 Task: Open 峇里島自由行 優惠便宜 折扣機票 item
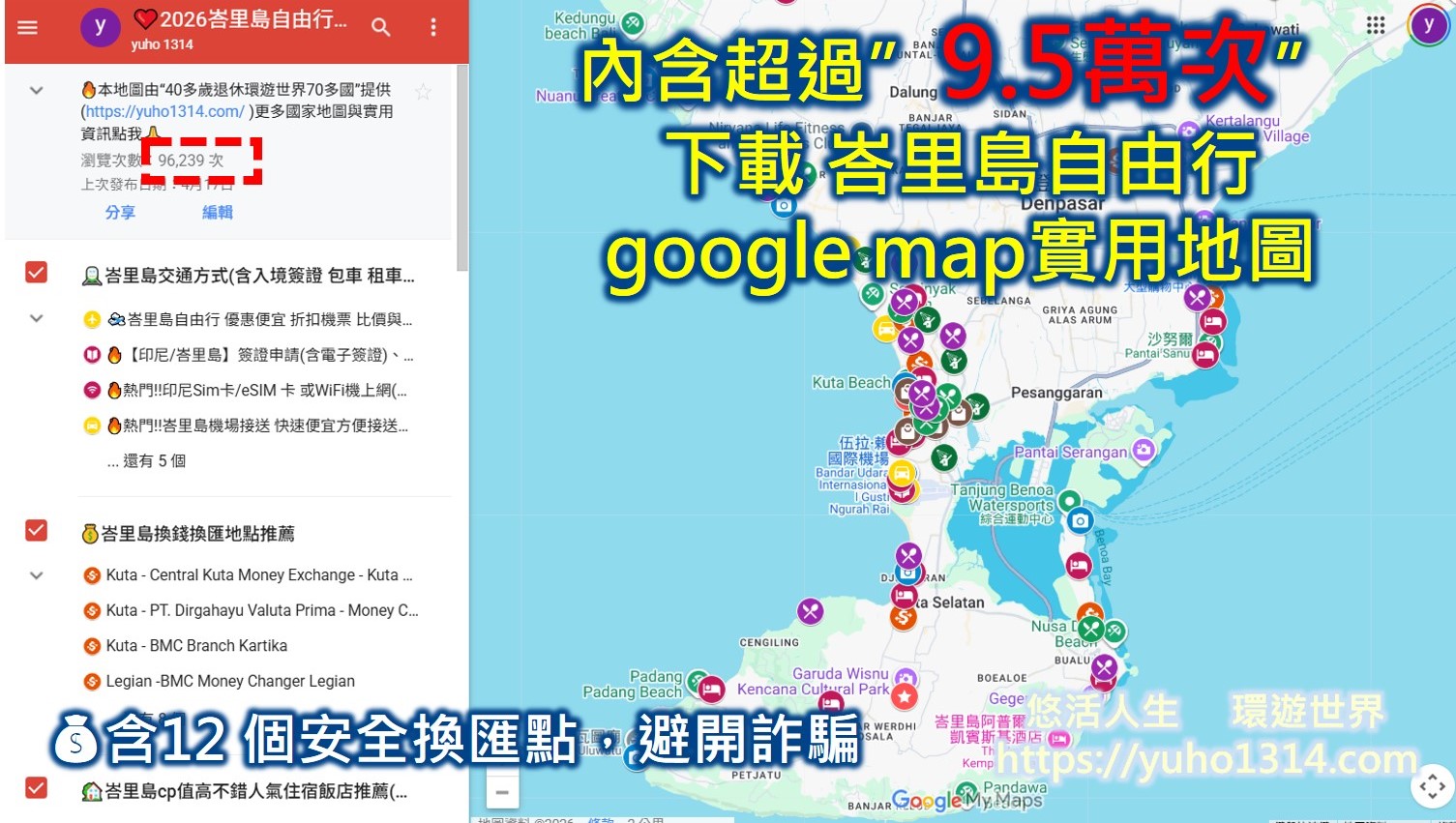coord(250,319)
